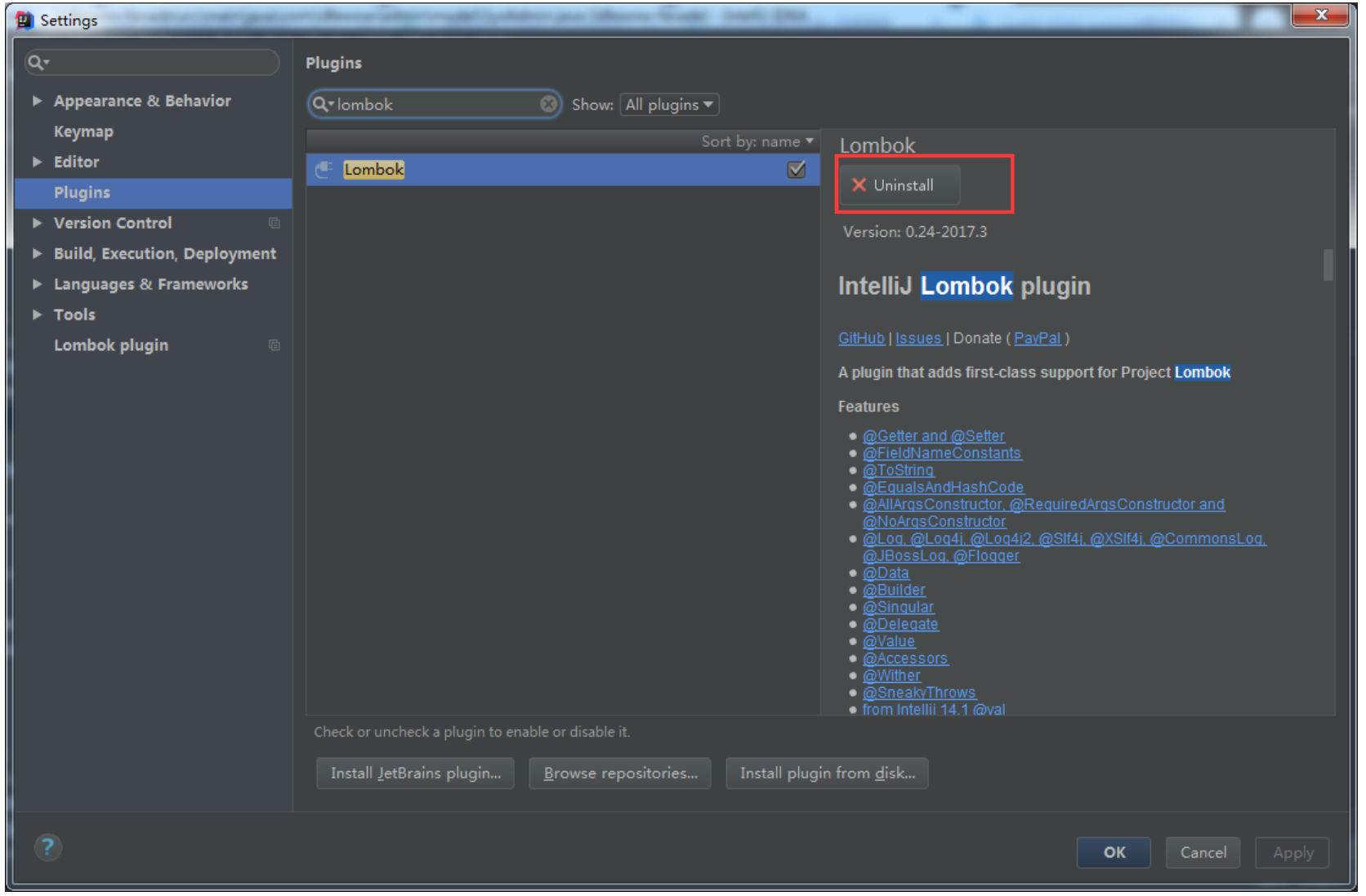Screen dimensions: 1366x896
Task: Open the @Accessors feature link
Action: pyautogui.click(x=905, y=659)
